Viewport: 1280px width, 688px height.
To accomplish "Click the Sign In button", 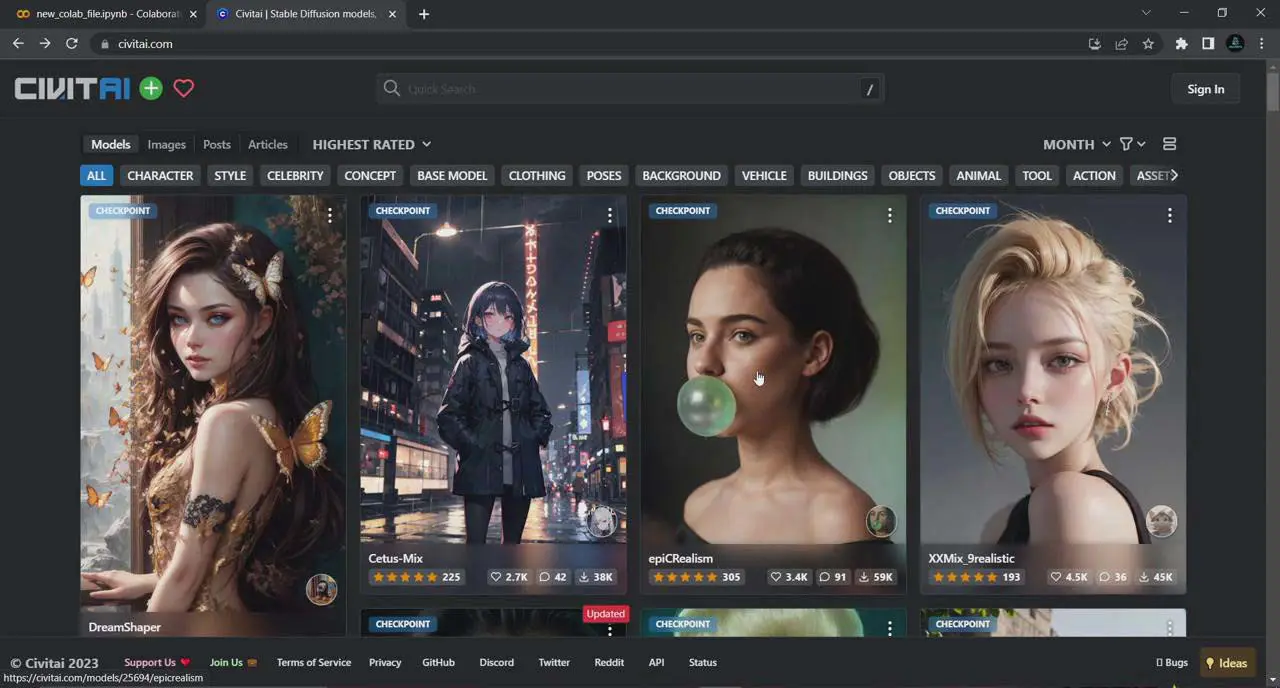I will 1205,89.
